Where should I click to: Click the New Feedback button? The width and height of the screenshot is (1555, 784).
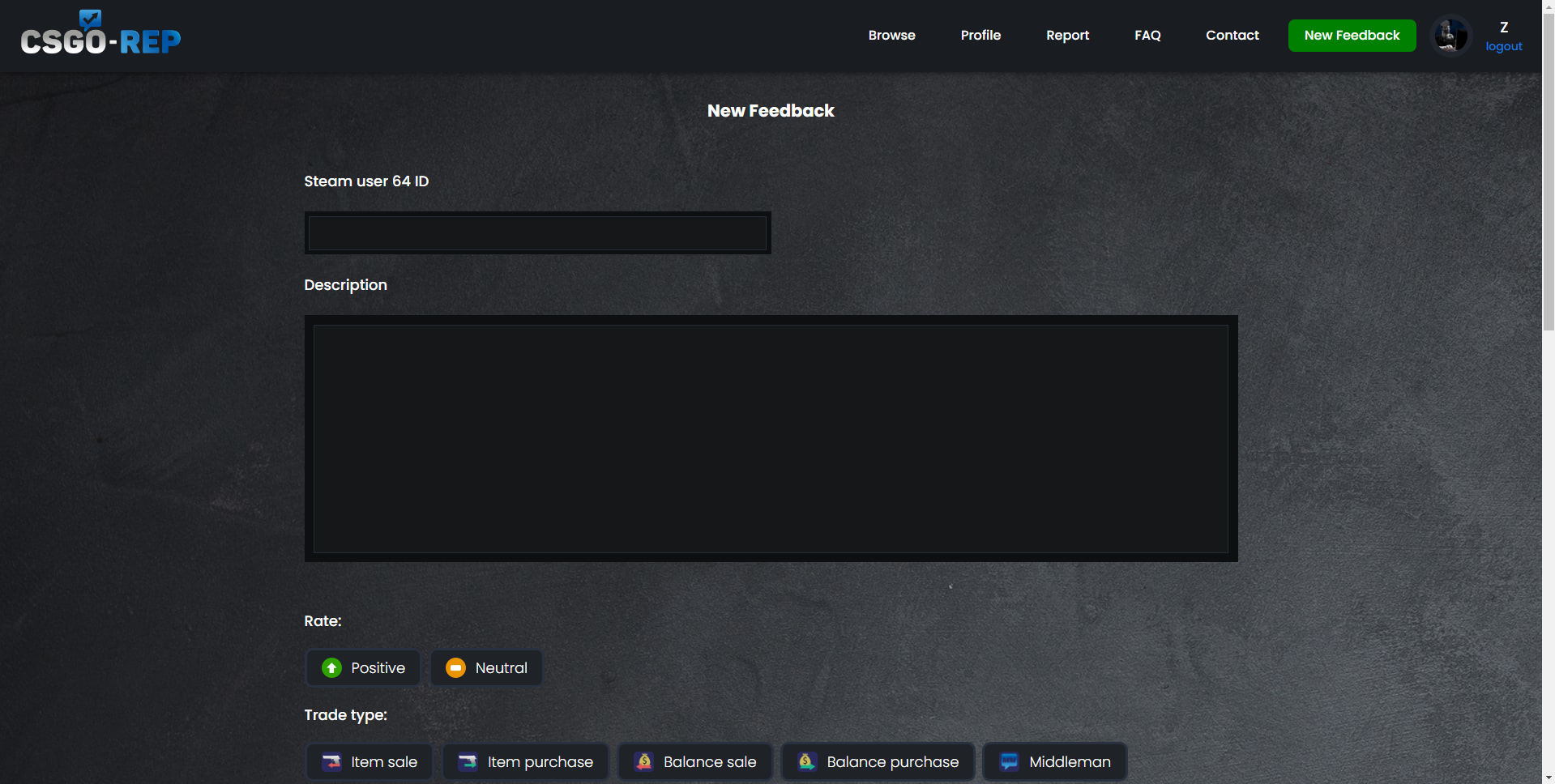click(1352, 35)
